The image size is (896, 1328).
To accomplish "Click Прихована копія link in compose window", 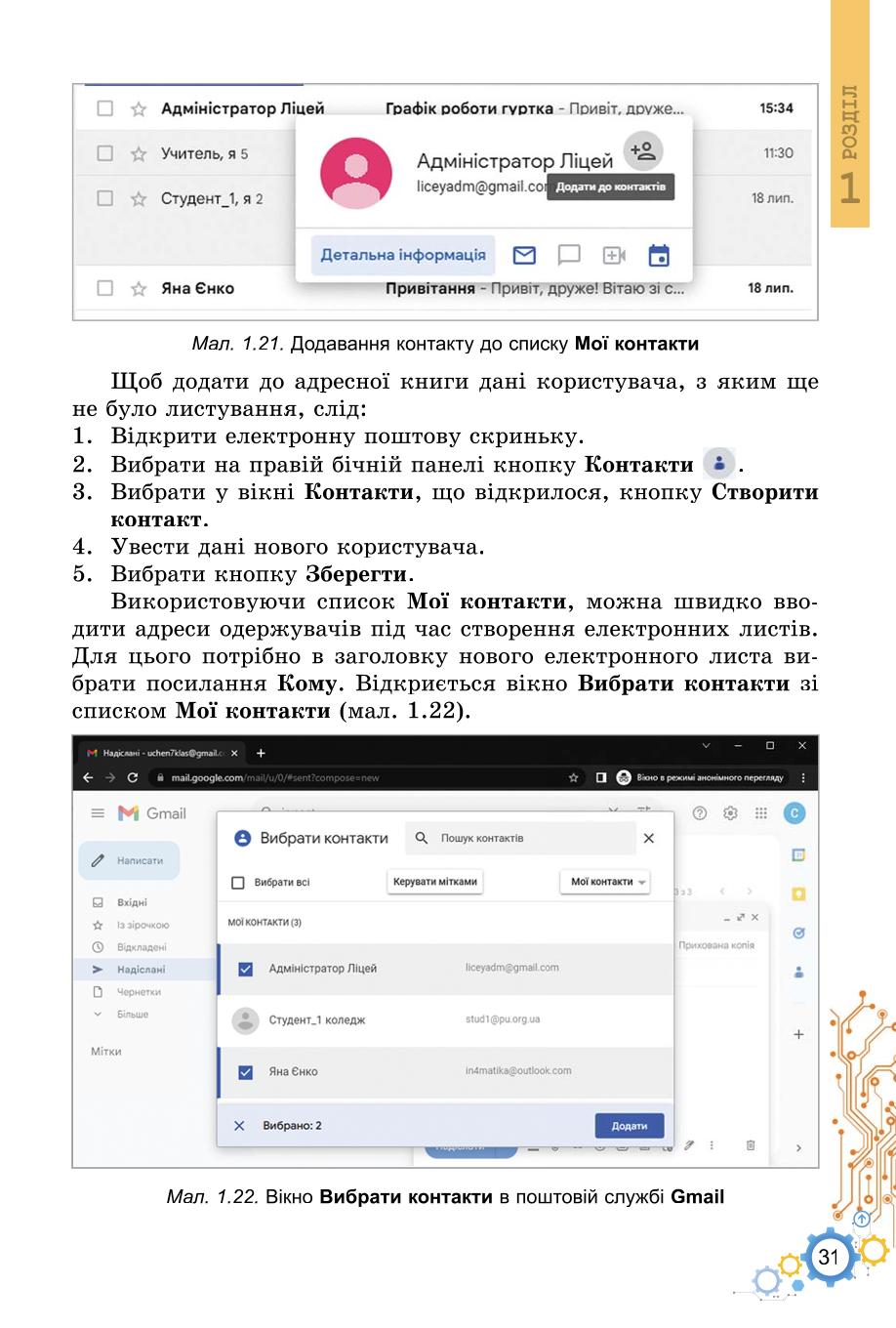I will click(716, 945).
